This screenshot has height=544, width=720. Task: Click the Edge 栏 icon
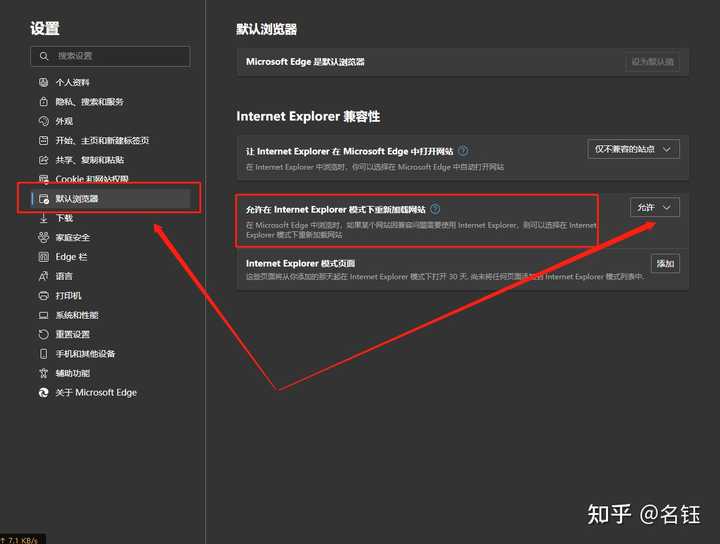click(43, 257)
